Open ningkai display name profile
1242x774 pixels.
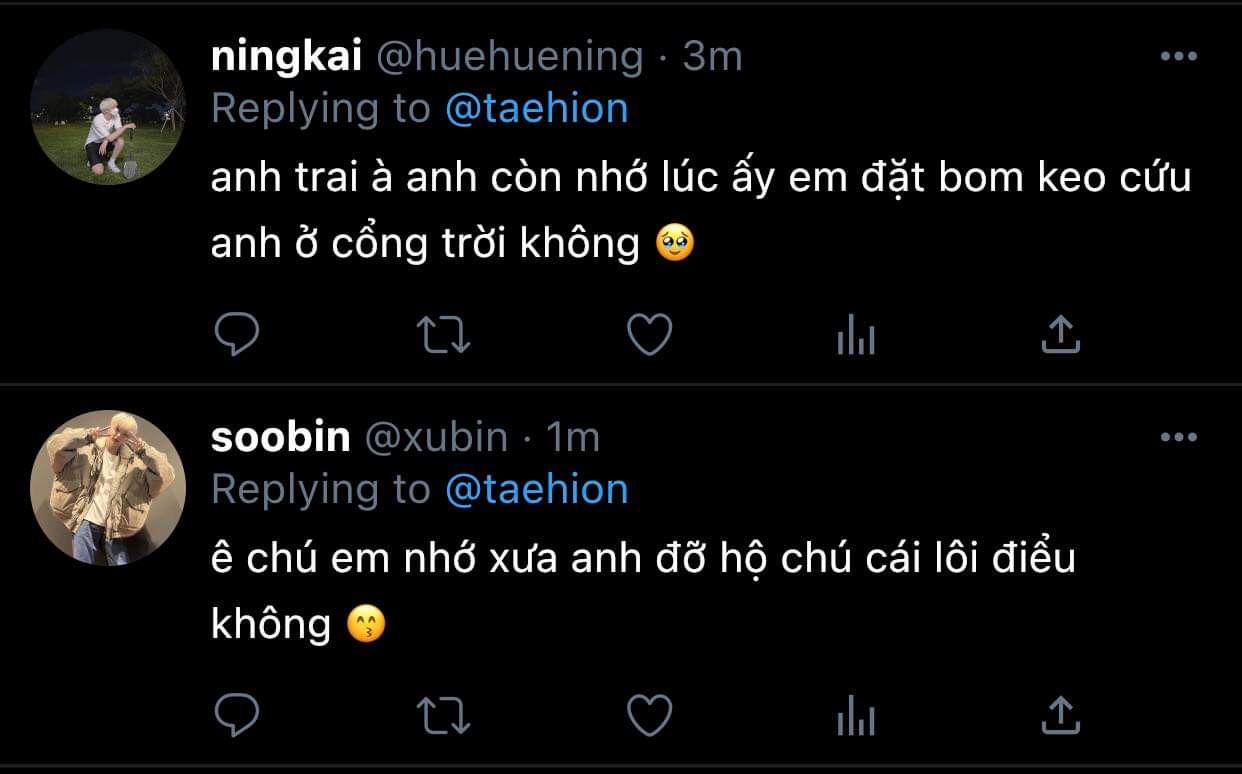286,58
